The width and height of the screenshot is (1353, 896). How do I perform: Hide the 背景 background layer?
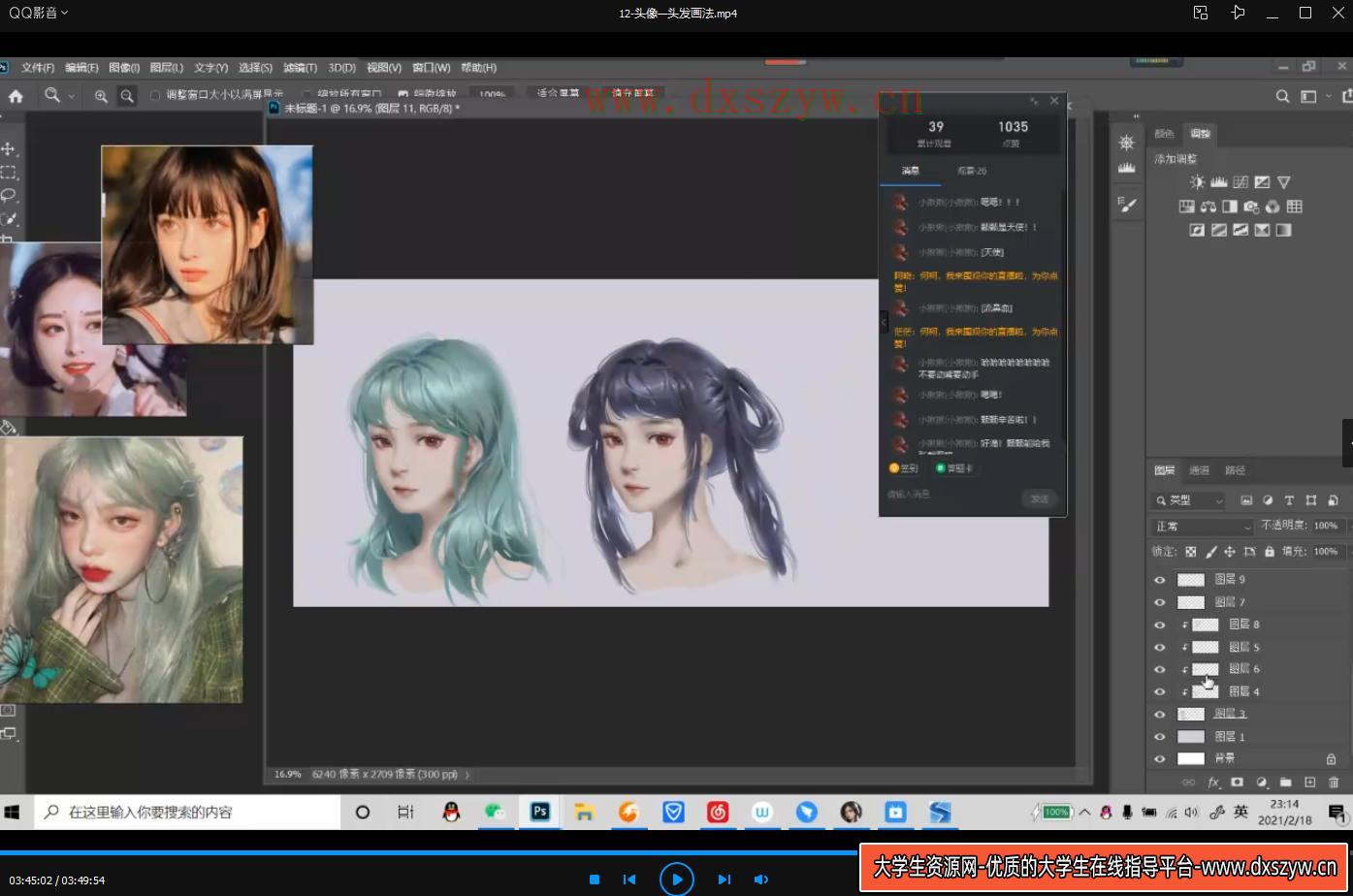click(x=1159, y=759)
